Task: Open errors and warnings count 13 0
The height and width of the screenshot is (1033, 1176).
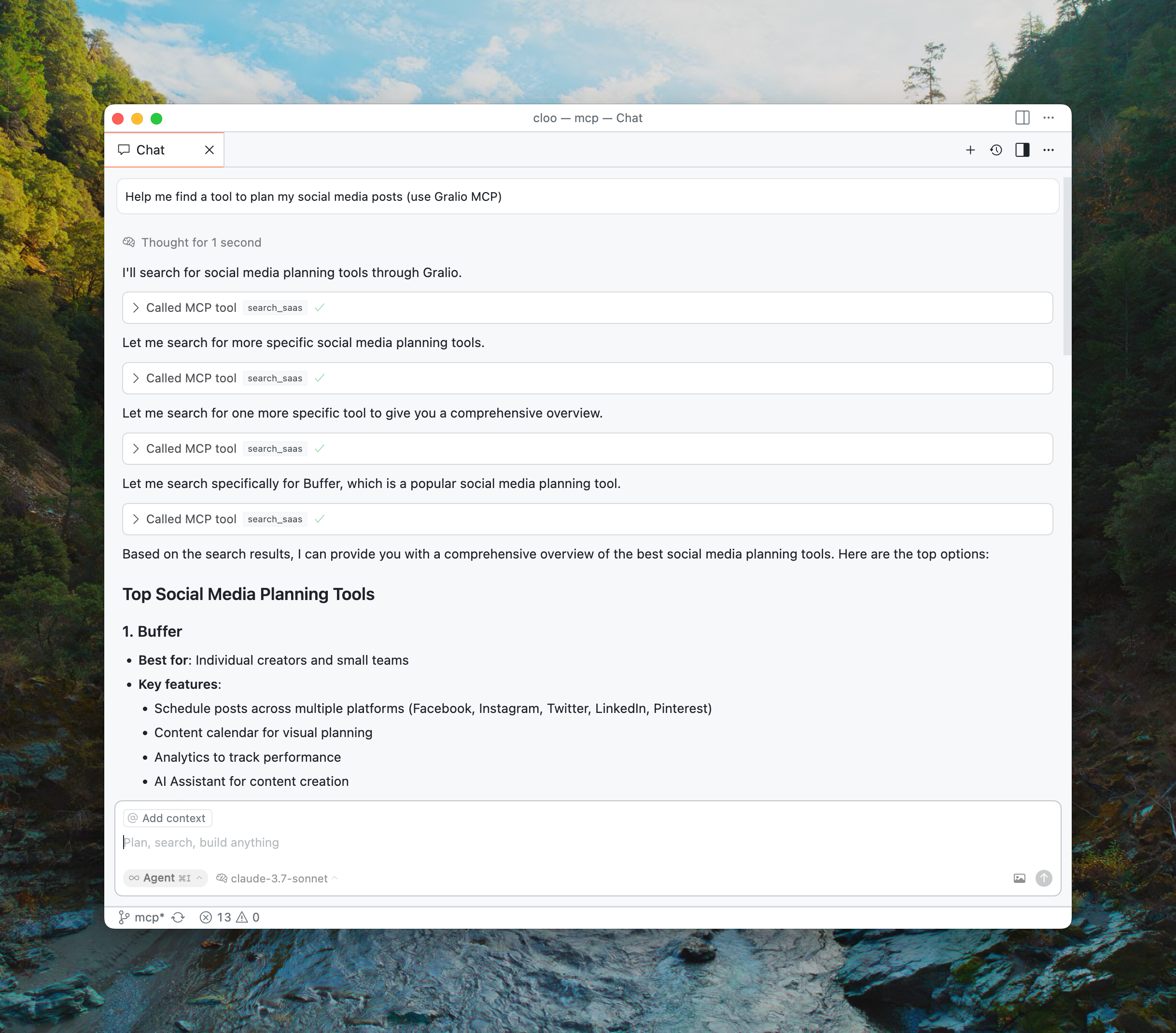Action: coord(230,918)
